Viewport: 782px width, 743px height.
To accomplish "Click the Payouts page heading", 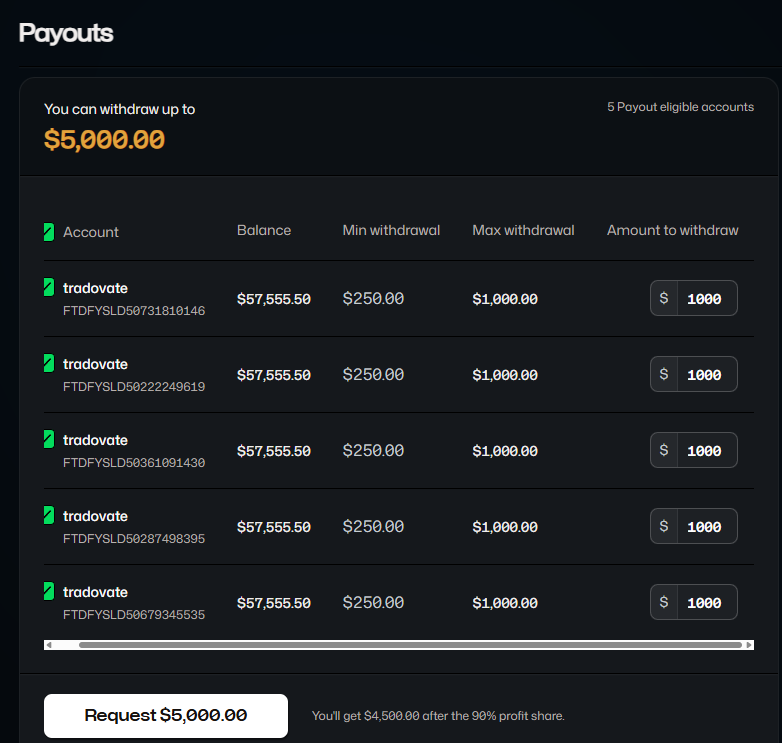I will (66, 34).
